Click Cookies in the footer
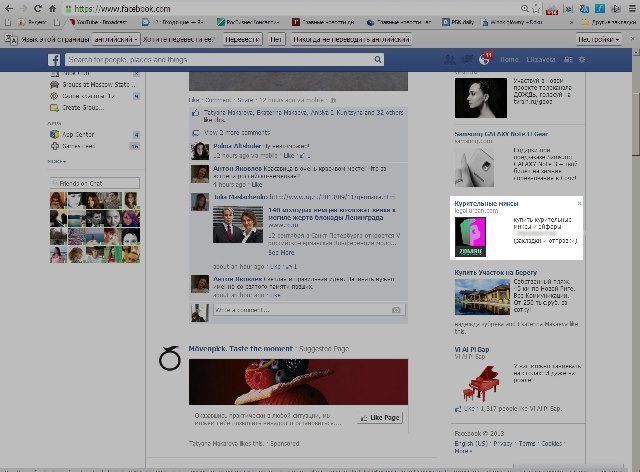The height and width of the screenshot is (472, 640). [x=552, y=443]
